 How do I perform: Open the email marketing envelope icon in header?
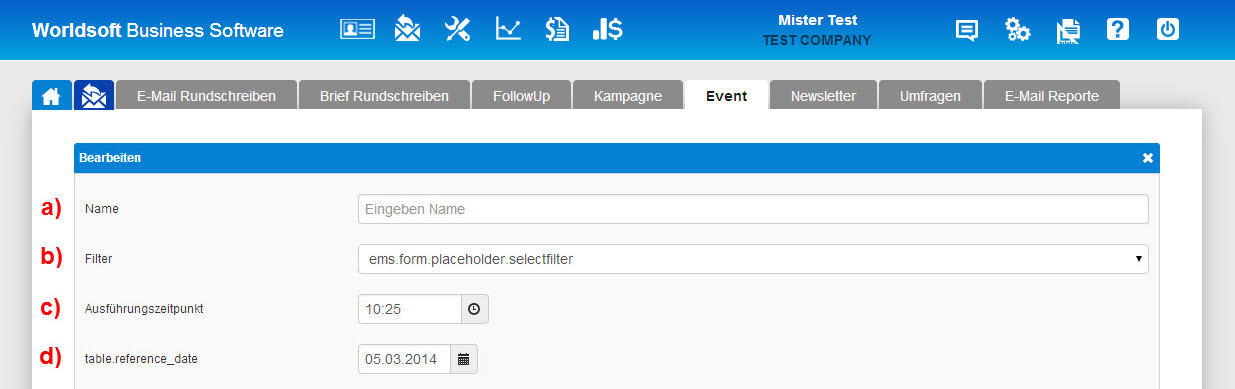point(407,29)
